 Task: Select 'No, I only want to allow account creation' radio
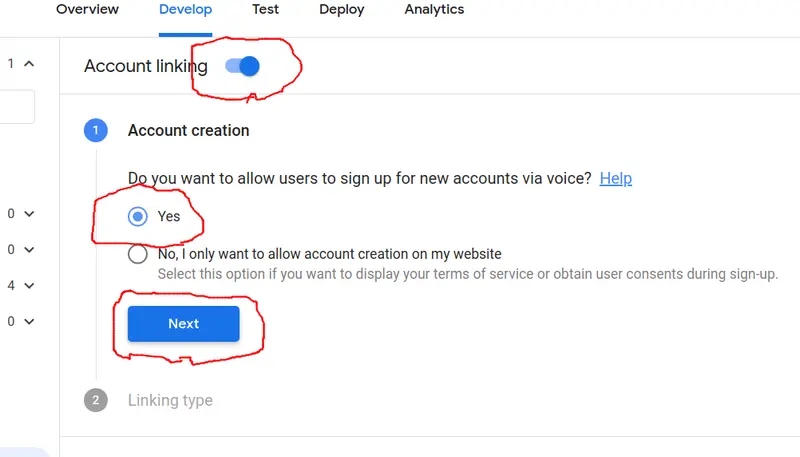click(137, 254)
